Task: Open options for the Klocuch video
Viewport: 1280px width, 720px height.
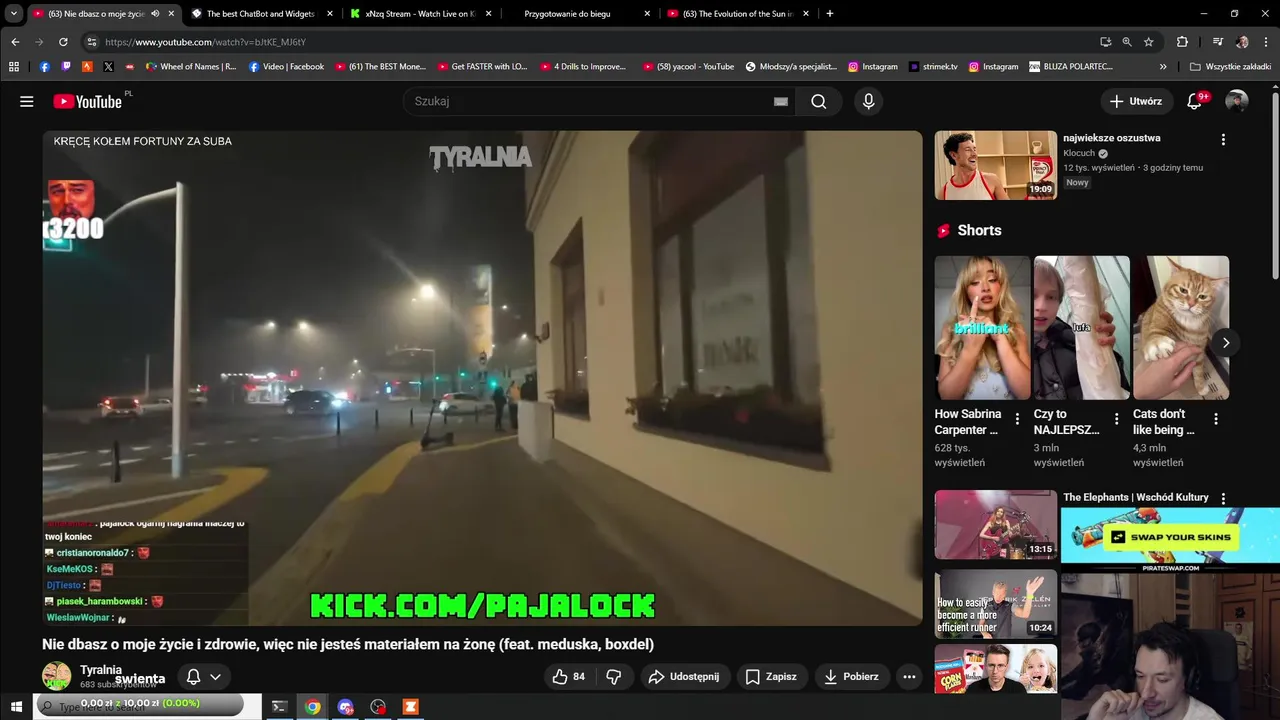Action: [x=1223, y=140]
